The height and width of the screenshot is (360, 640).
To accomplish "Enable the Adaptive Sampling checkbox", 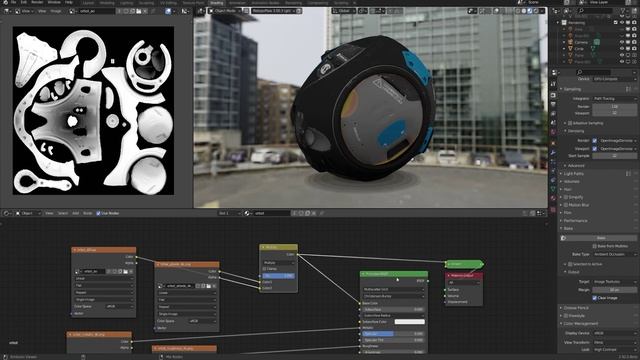I will click(570, 123).
